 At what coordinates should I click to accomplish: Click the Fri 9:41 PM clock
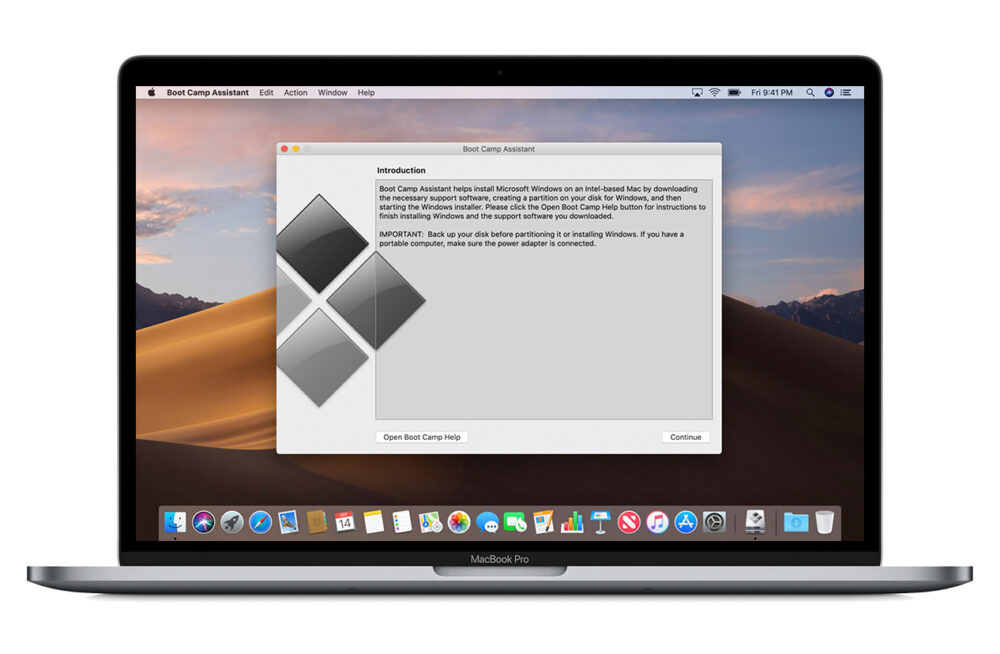[772, 93]
